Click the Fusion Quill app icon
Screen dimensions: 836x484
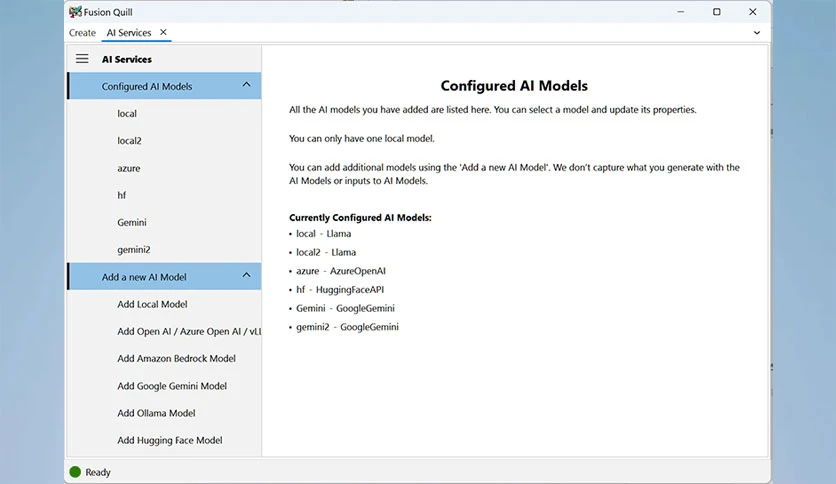[75, 12]
